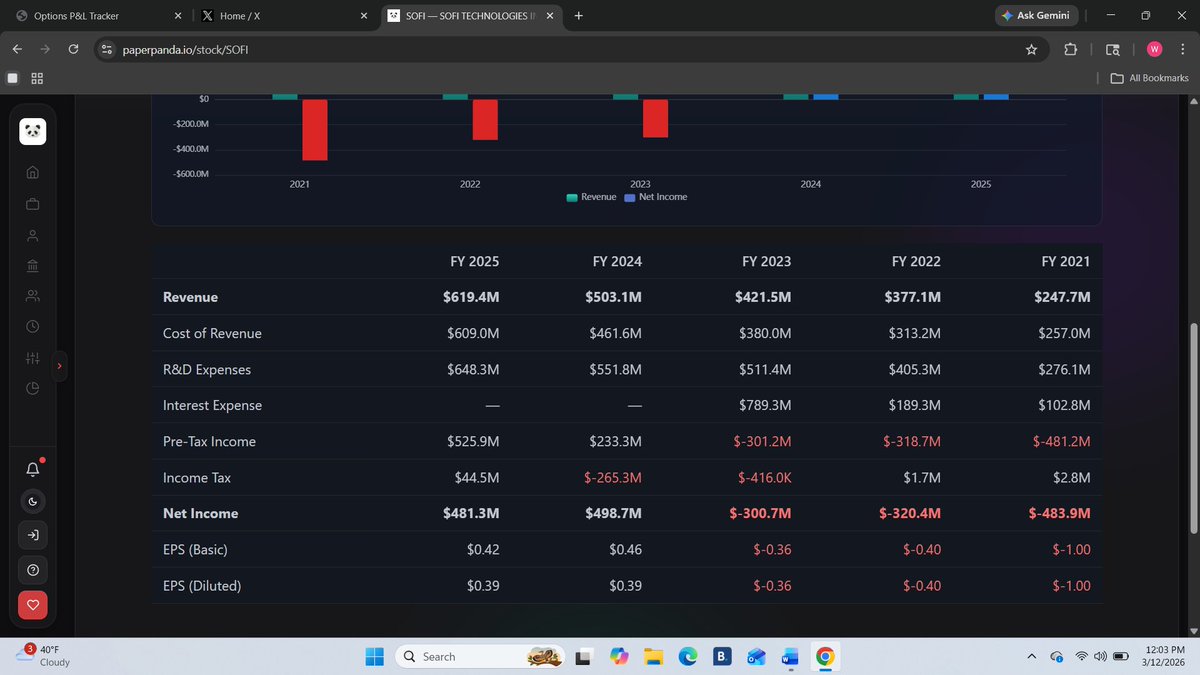The width and height of the screenshot is (1200, 675).
Task: Toggle Revenue series in the chart legend
Action: [591, 197]
